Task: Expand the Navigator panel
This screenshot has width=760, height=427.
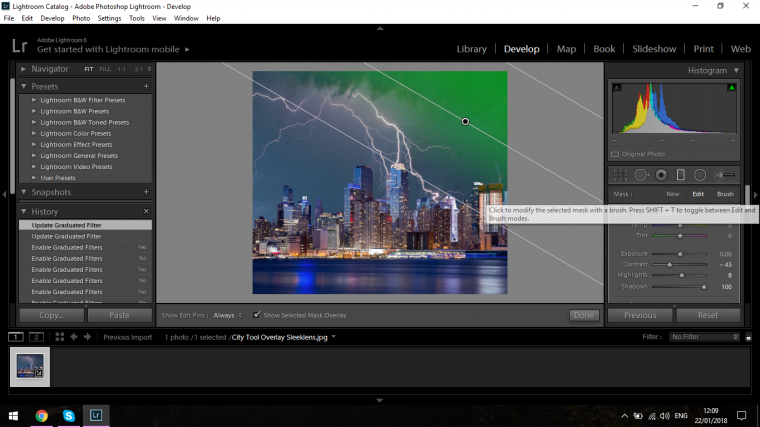Action: [x=23, y=69]
